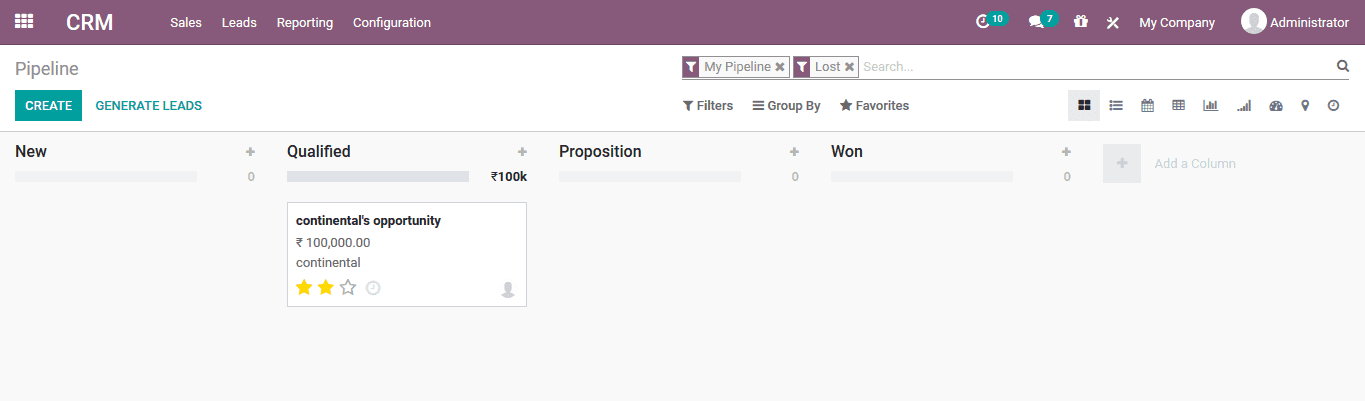
Task: Click Generate Leads
Action: coord(148,105)
